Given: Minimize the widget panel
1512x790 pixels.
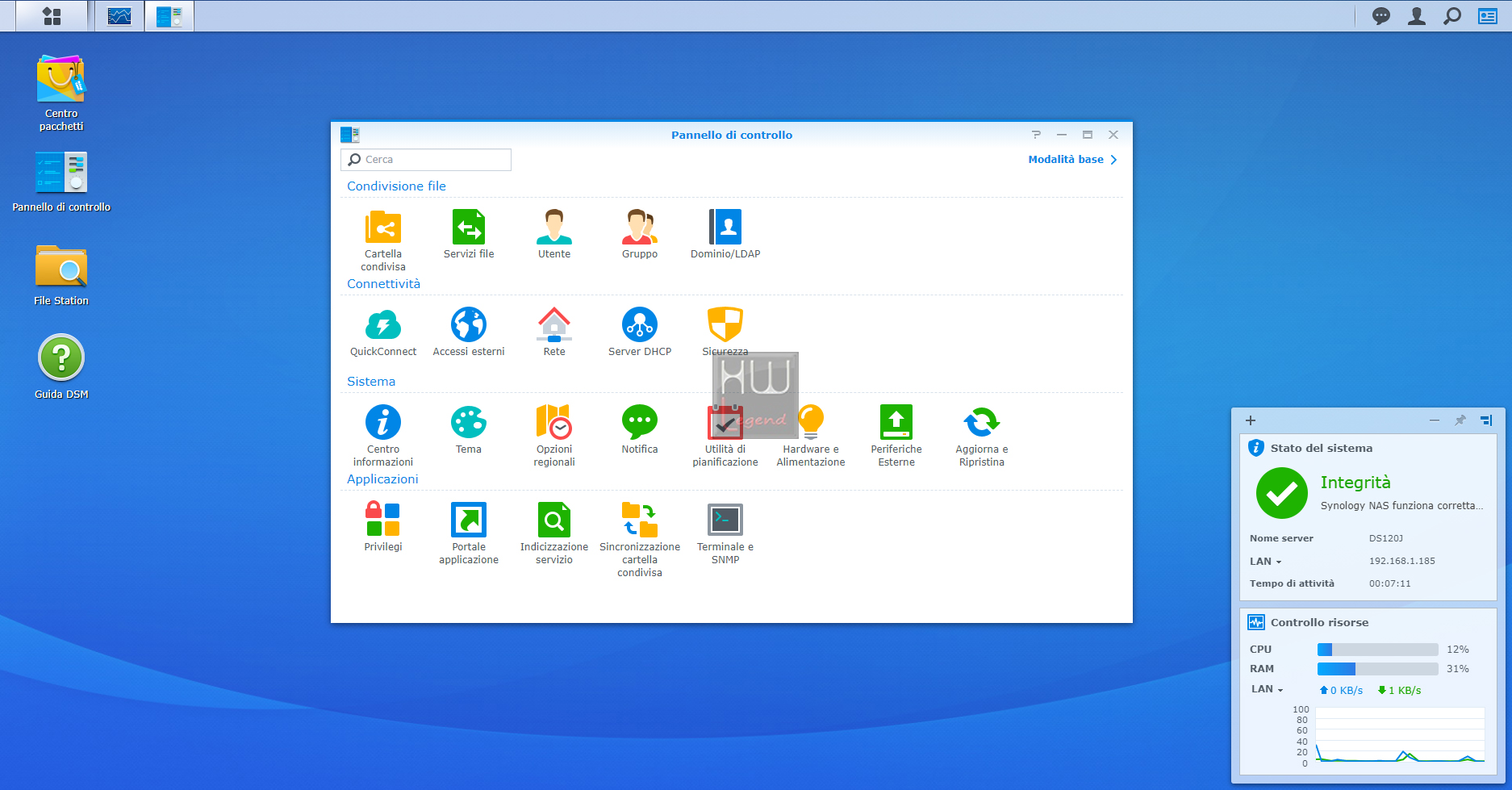Looking at the screenshot, I should tap(1435, 420).
